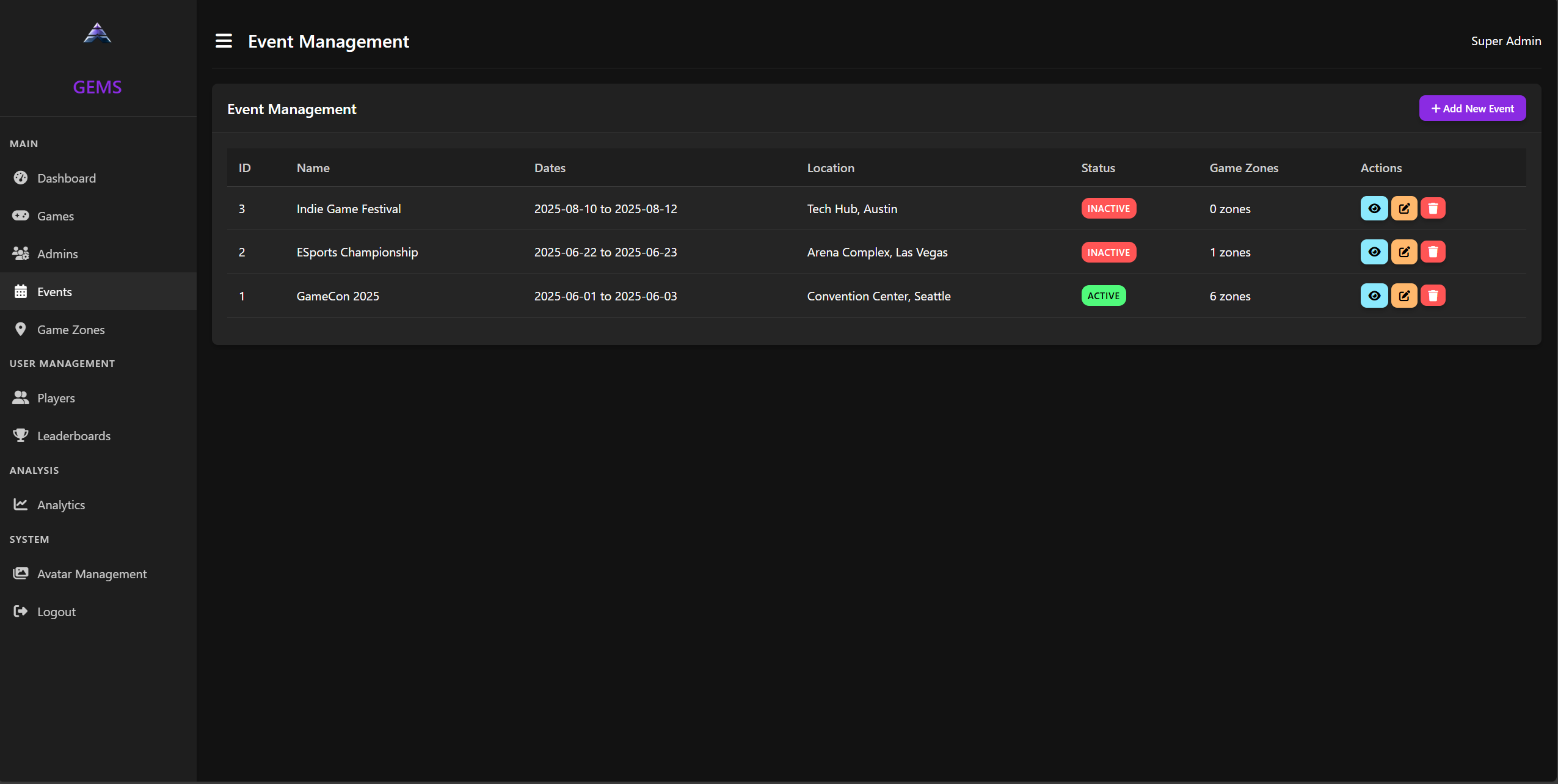1558x784 pixels.
Task: Go to Games in the sidebar
Action: pyautogui.click(x=55, y=216)
